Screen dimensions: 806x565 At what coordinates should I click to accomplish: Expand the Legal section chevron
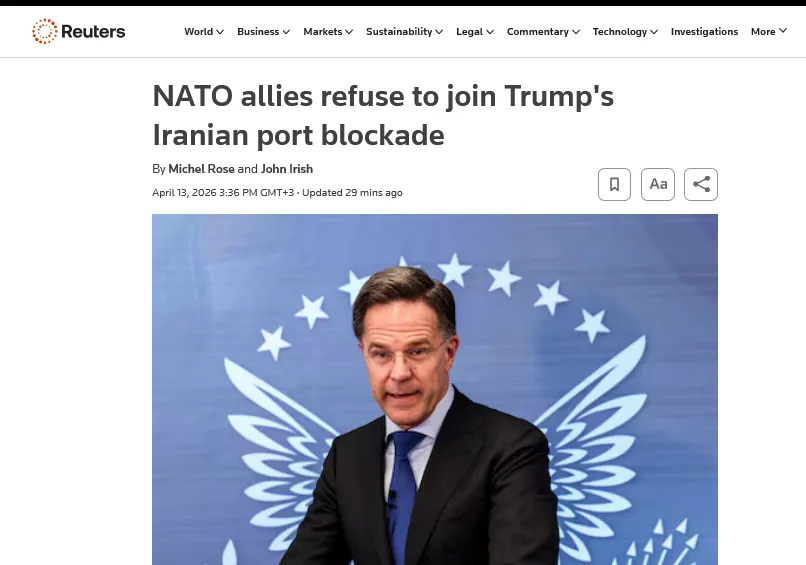(490, 32)
